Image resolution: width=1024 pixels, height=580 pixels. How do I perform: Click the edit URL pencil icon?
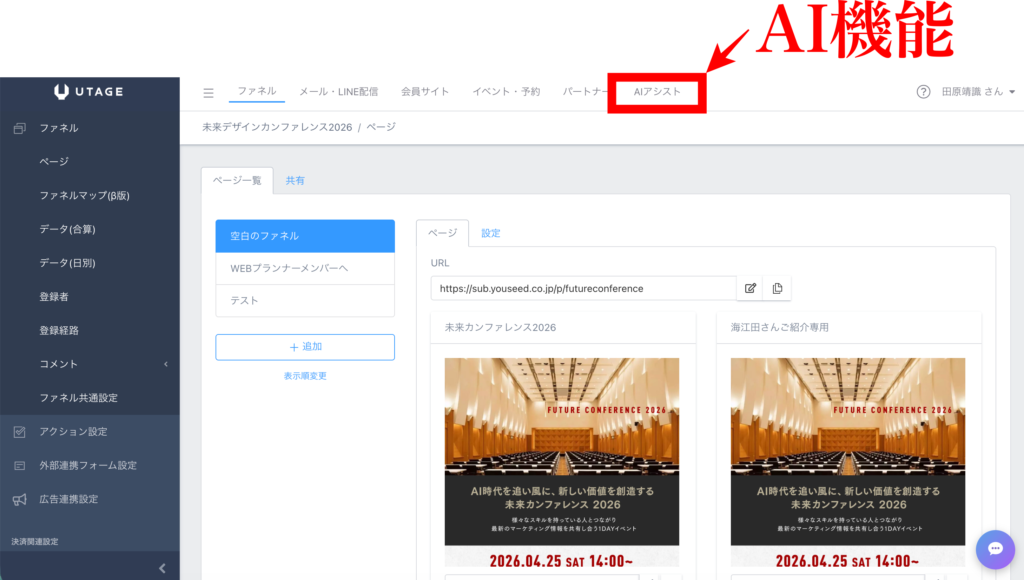point(750,288)
